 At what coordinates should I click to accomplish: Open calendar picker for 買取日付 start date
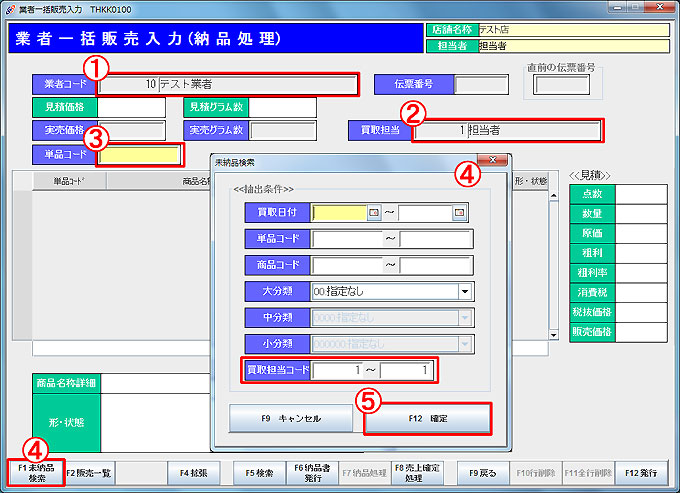click(373, 212)
